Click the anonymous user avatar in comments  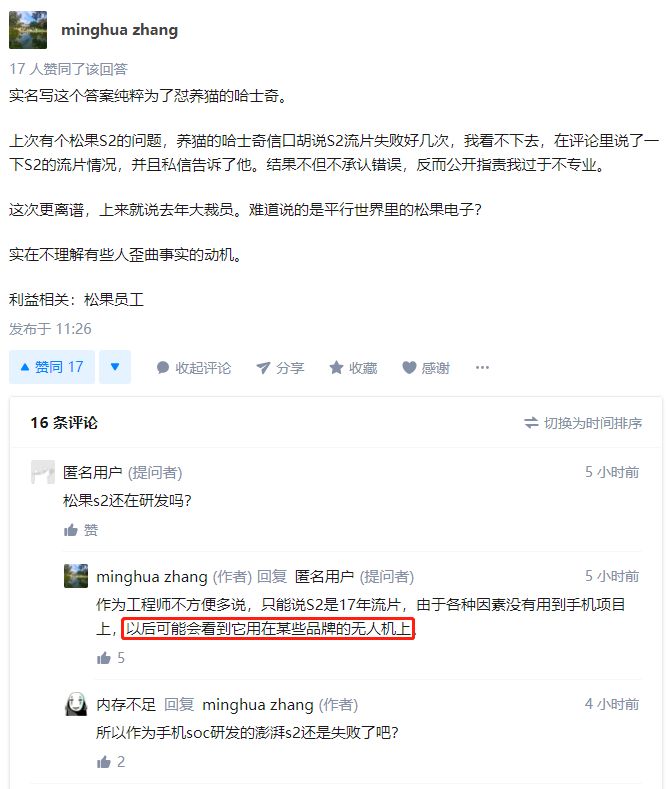coord(43,472)
